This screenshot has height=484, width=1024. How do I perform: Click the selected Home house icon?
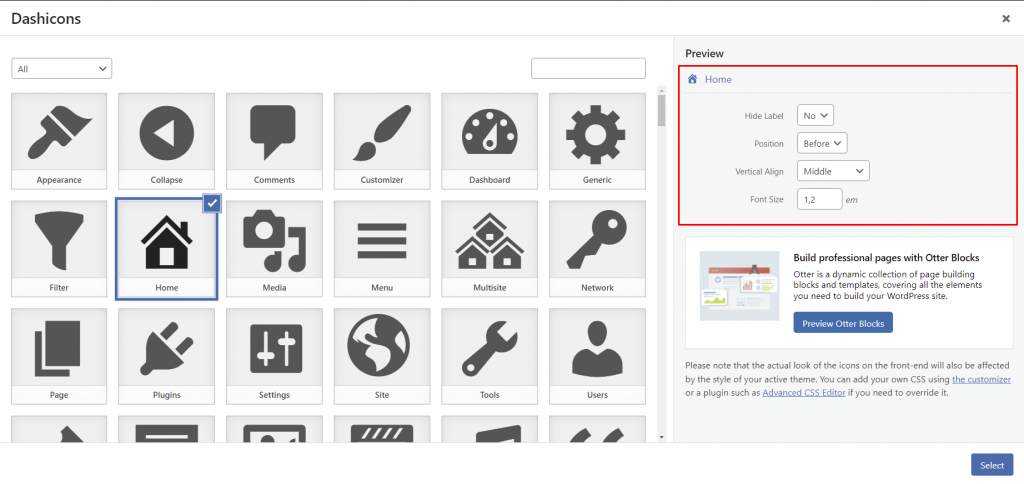(167, 248)
